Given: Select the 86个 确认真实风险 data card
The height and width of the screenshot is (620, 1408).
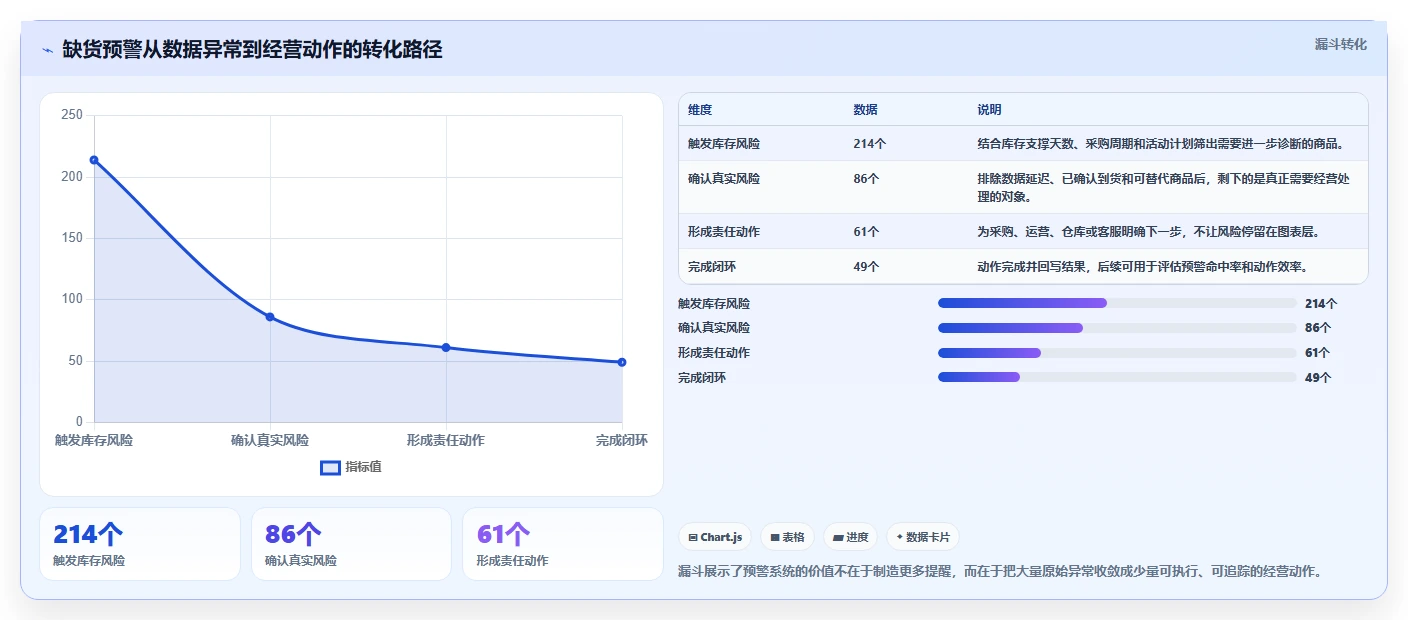Looking at the screenshot, I should coord(352,544).
